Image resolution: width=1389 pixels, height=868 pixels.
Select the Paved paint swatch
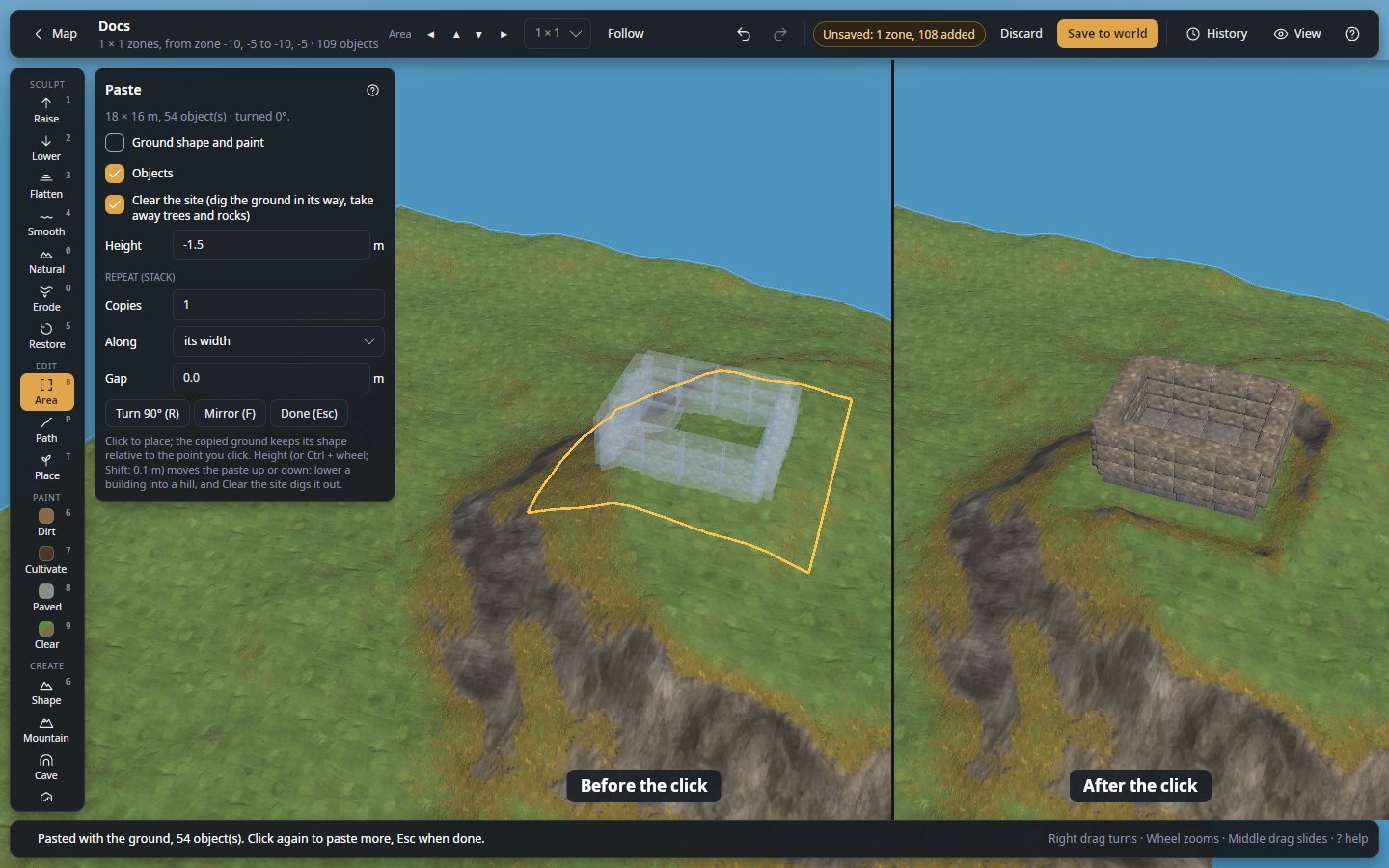click(46, 598)
